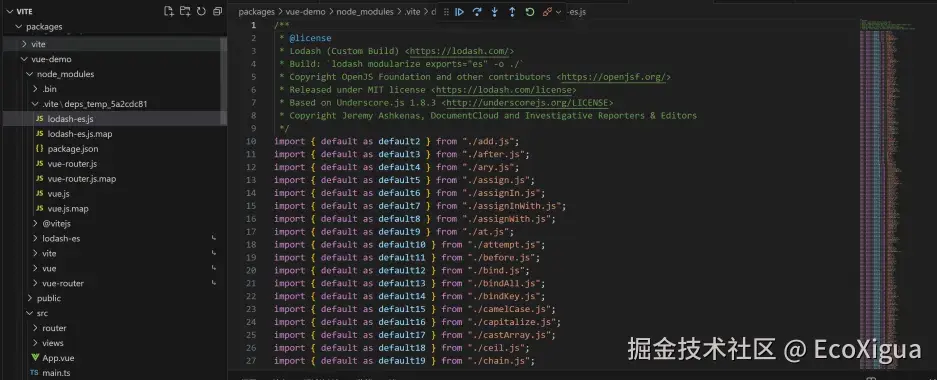The height and width of the screenshot is (380, 937).
Task: Click the "./camelCase.js" import path
Action: [x=507, y=309]
